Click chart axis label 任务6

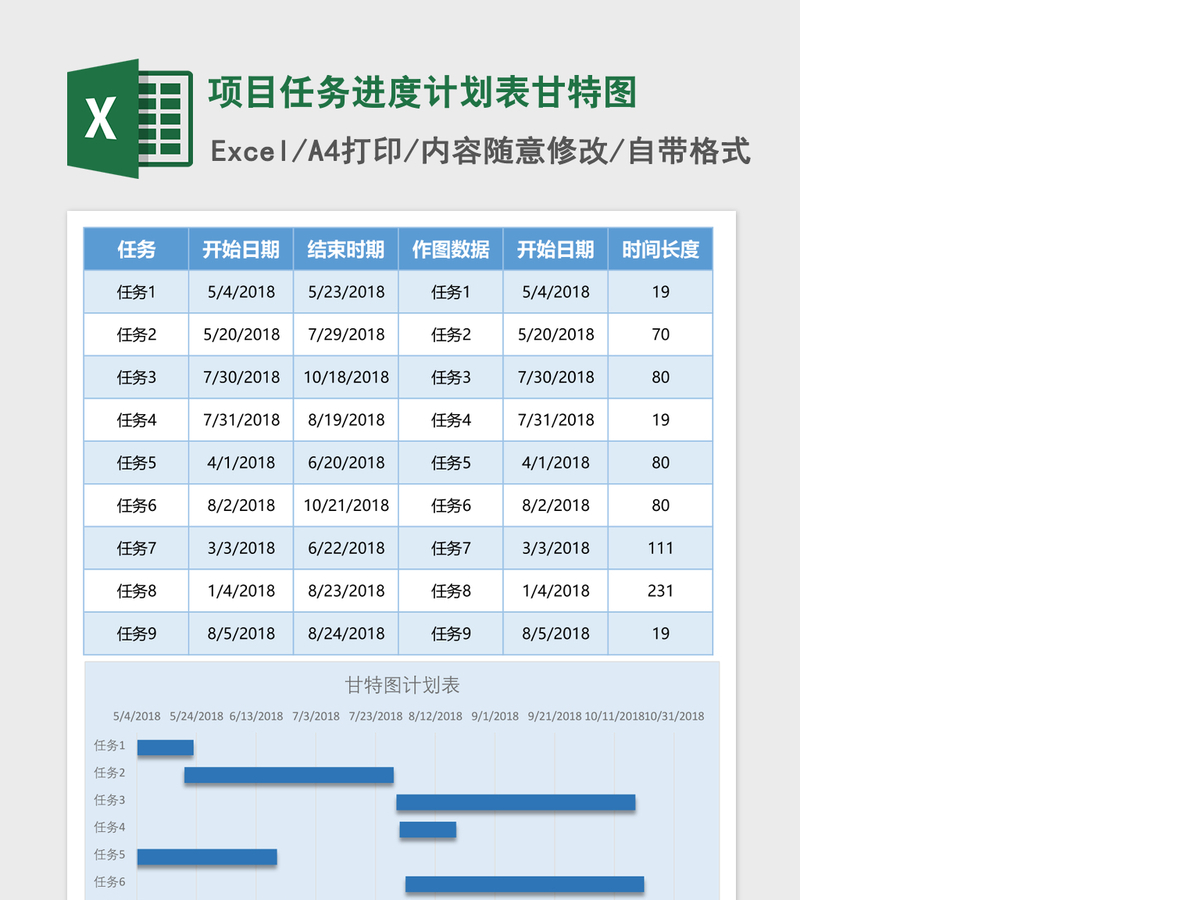click(110, 882)
